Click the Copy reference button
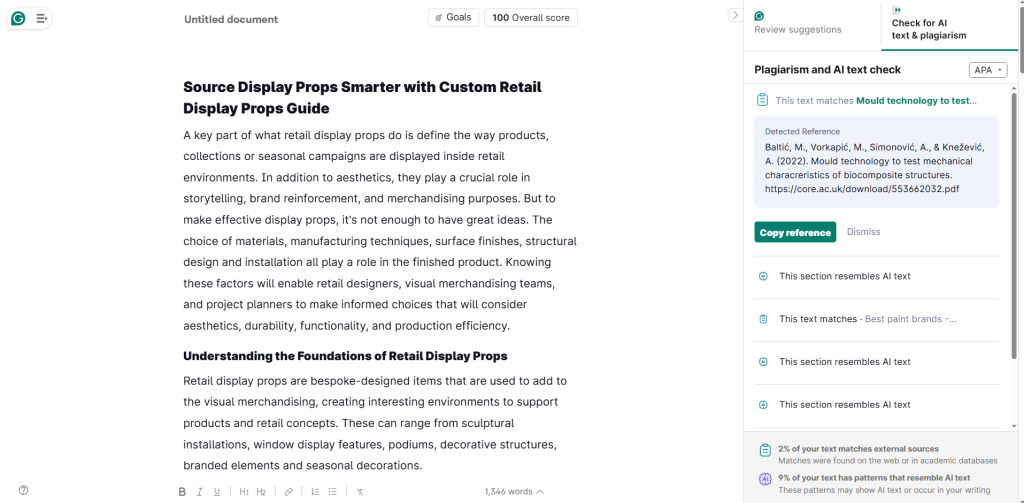This screenshot has height=503, width=1024. pos(795,233)
